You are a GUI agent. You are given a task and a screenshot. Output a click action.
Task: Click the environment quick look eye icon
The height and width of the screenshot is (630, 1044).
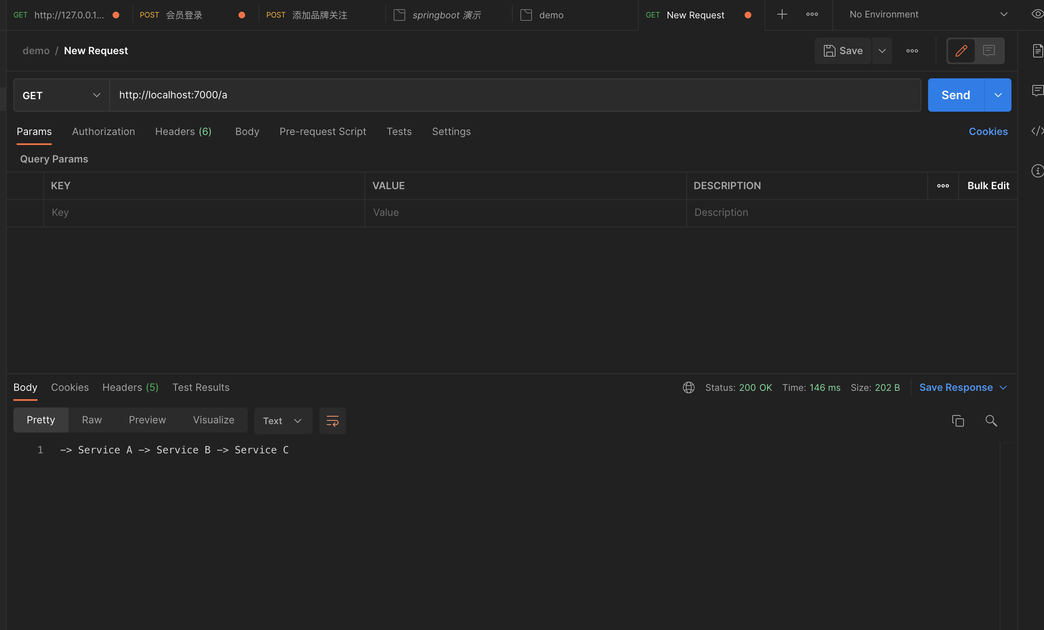click(x=1037, y=14)
